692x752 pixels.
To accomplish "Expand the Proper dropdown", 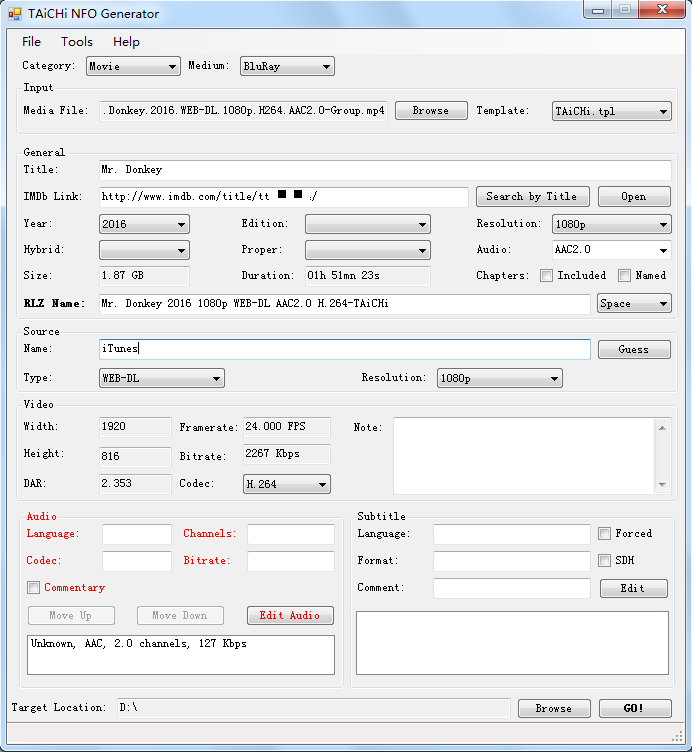I will coord(367,250).
